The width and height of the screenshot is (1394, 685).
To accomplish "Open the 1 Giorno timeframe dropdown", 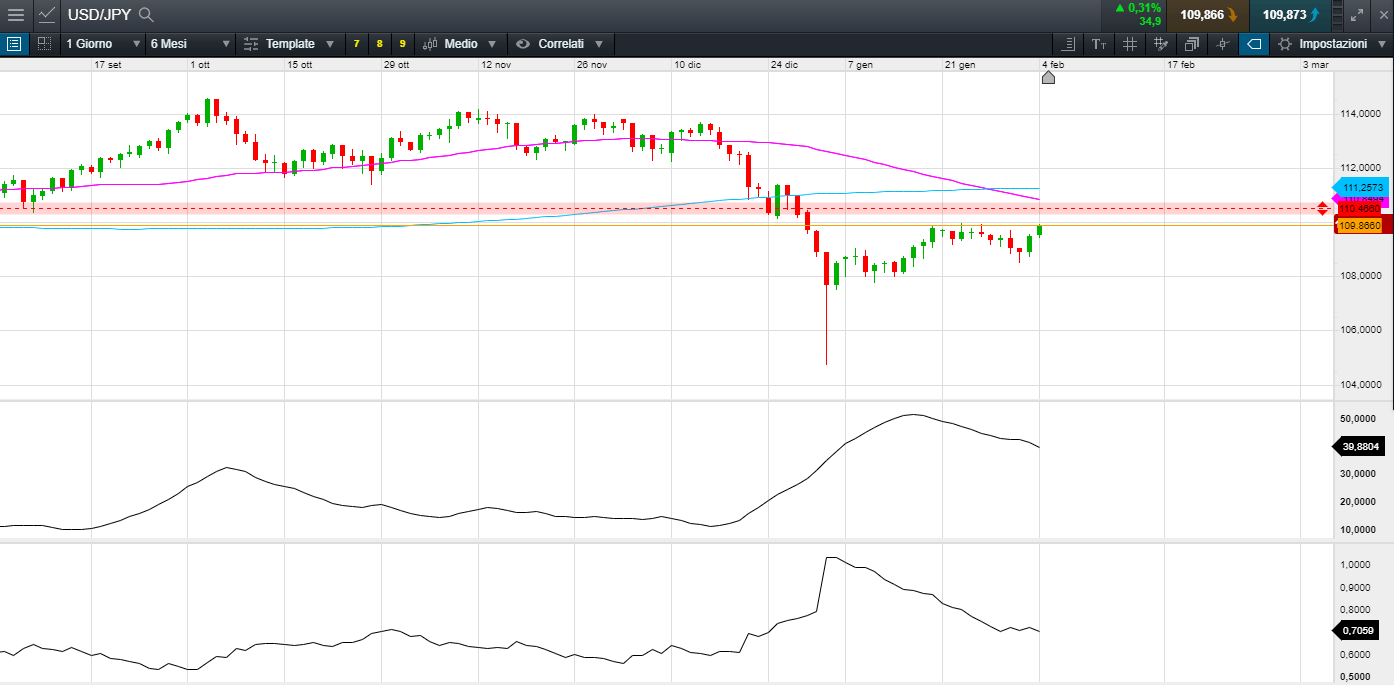I will (102, 44).
